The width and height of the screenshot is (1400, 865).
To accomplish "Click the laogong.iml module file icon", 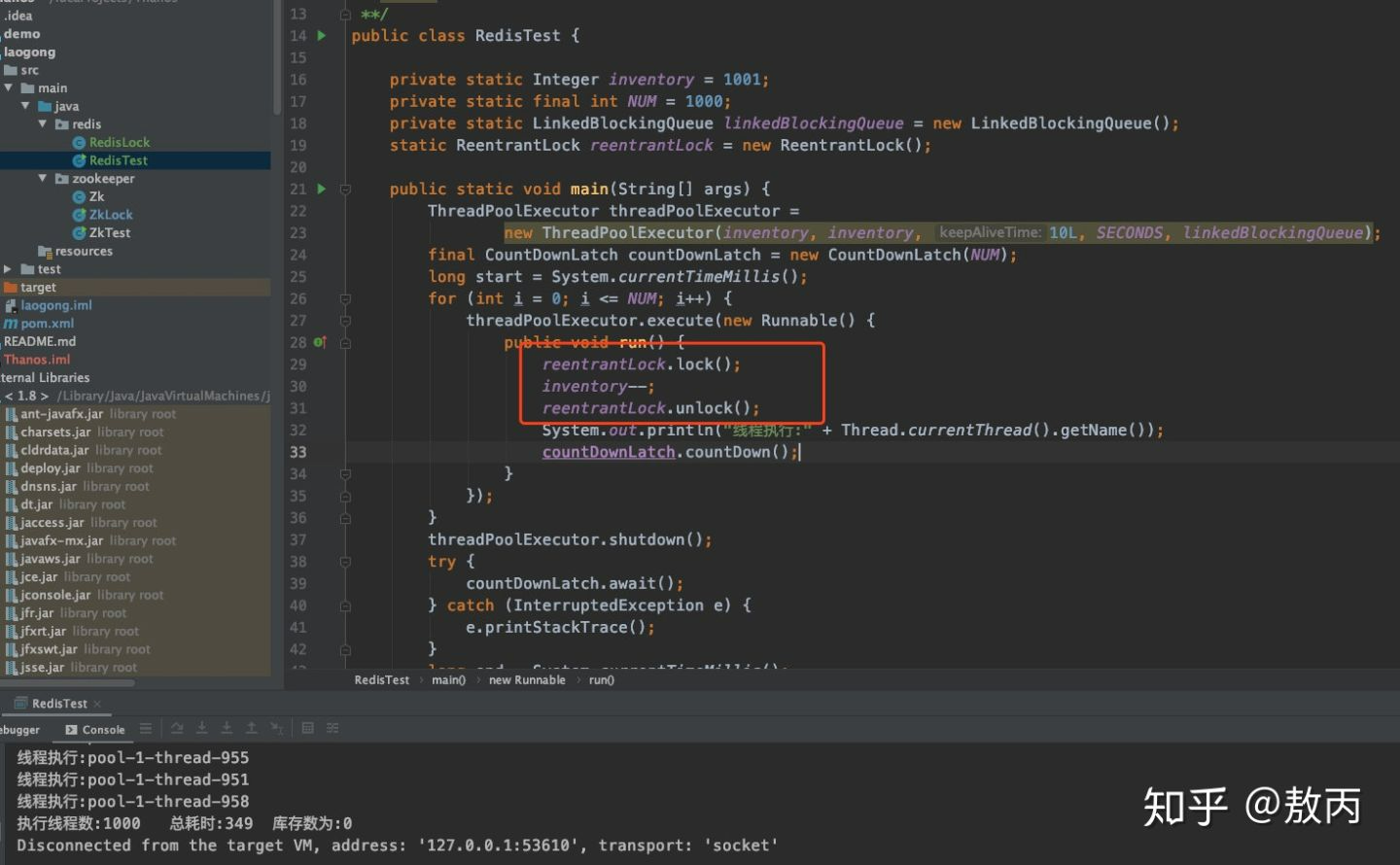I will (11, 305).
